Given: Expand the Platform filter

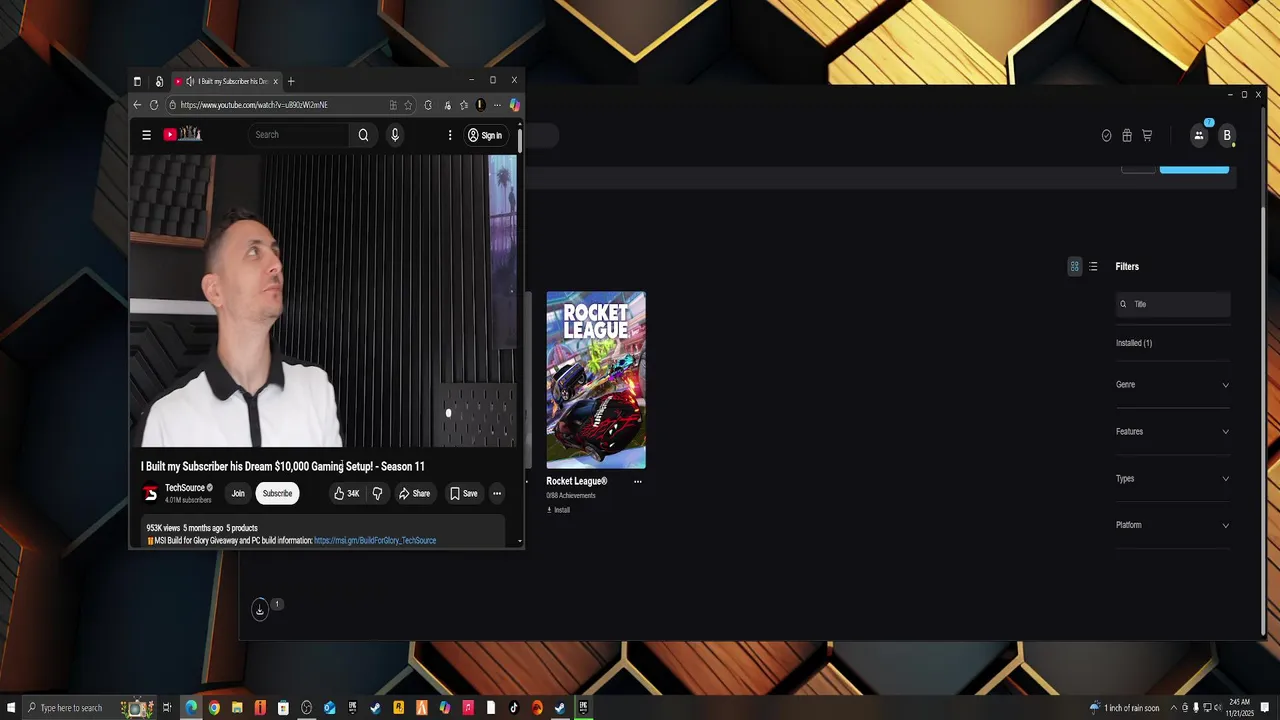Looking at the screenshot, I should click(x=1173, y=525).
